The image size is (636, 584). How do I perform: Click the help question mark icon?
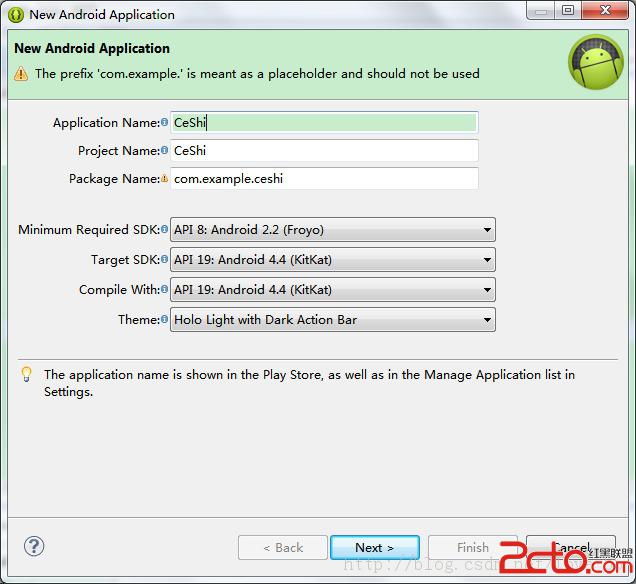(x=34, y=546)
